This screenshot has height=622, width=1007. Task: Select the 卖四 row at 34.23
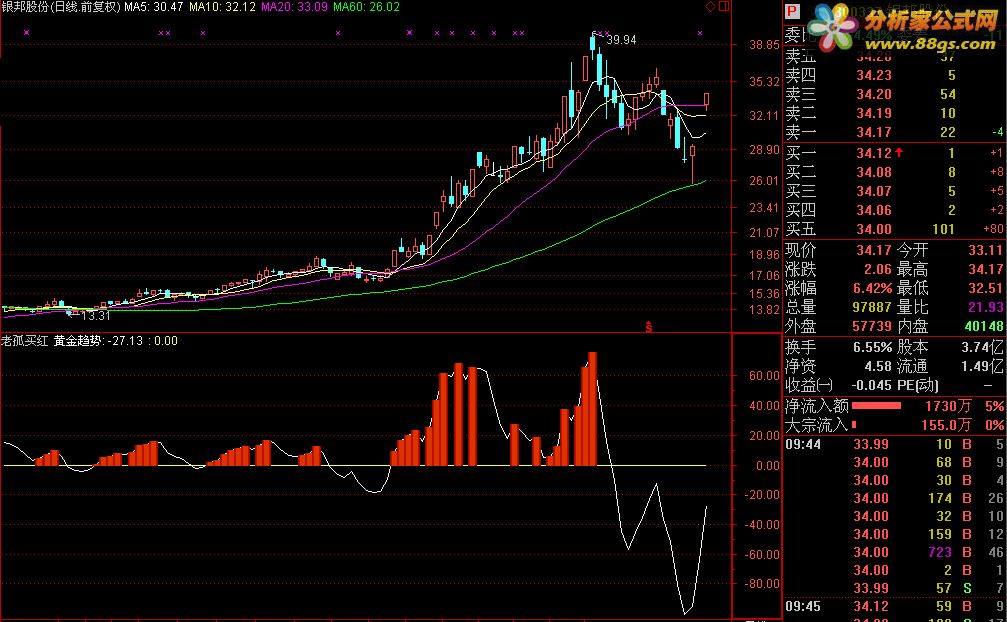pyautogui.click(x=893, y=75)
